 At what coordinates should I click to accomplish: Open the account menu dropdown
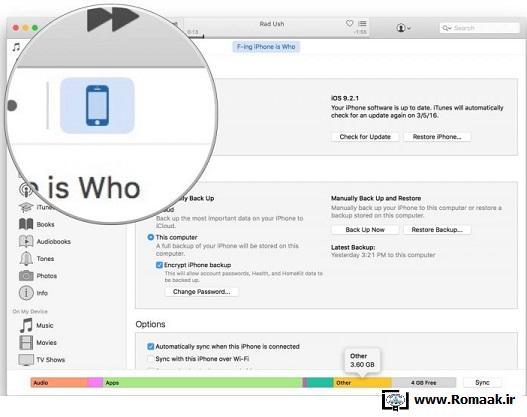coord(403,28)
